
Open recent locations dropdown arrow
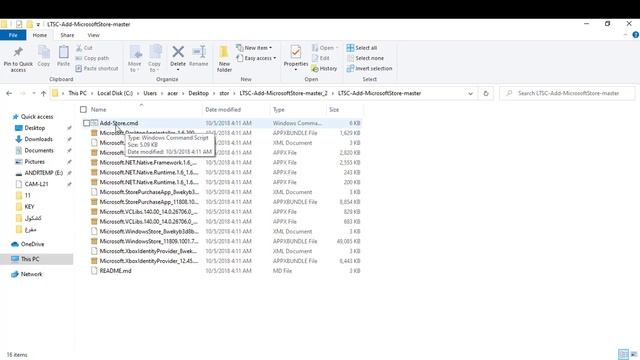tap(33, 93)
